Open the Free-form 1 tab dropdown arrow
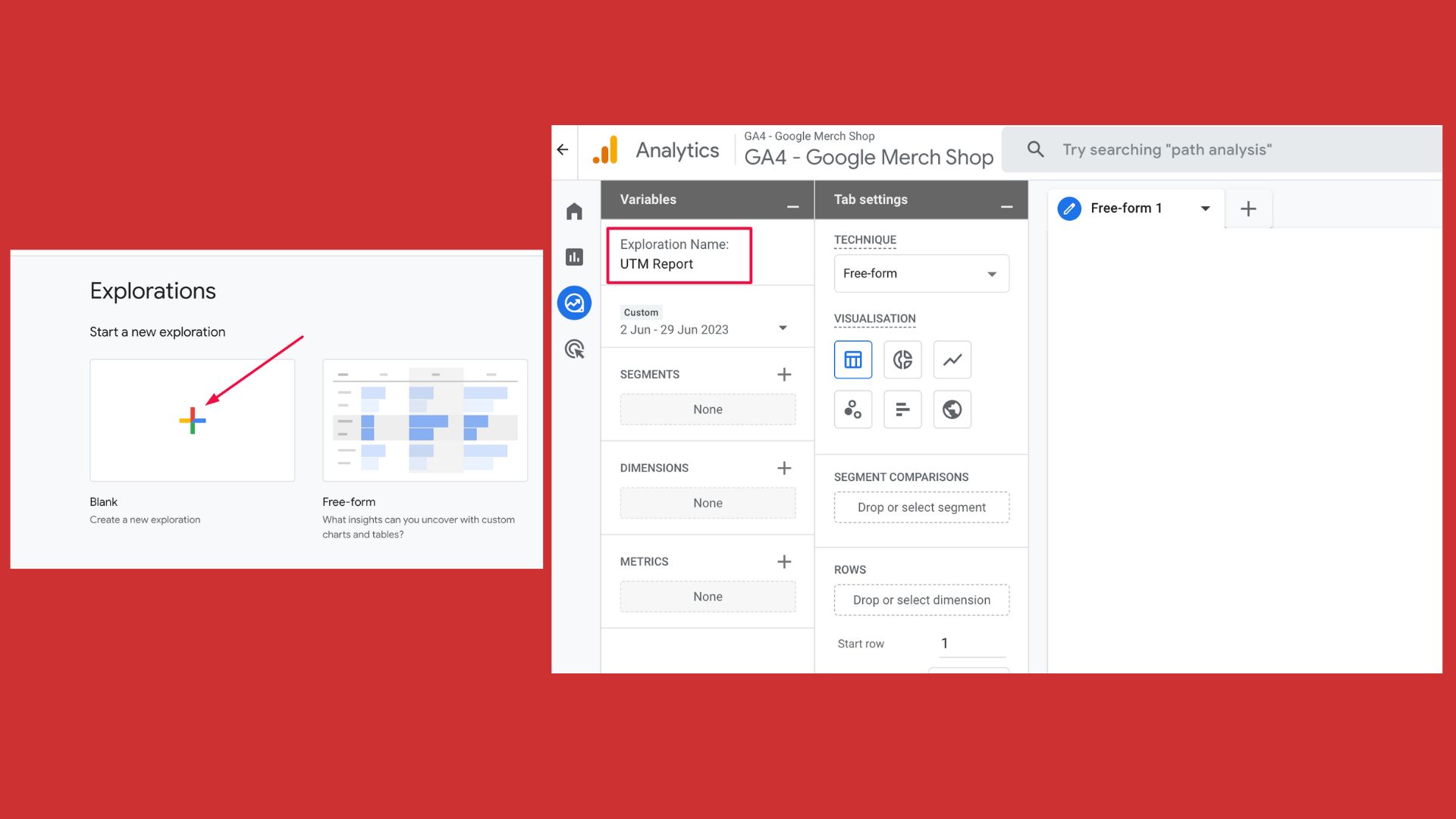1456x819 pixels. point(1205,209)
